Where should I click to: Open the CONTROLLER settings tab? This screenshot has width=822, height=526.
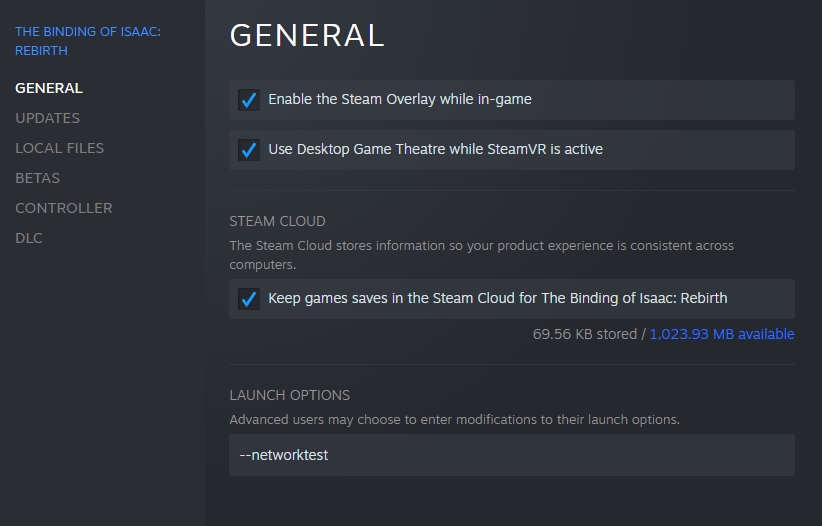[x=63, y=208]
